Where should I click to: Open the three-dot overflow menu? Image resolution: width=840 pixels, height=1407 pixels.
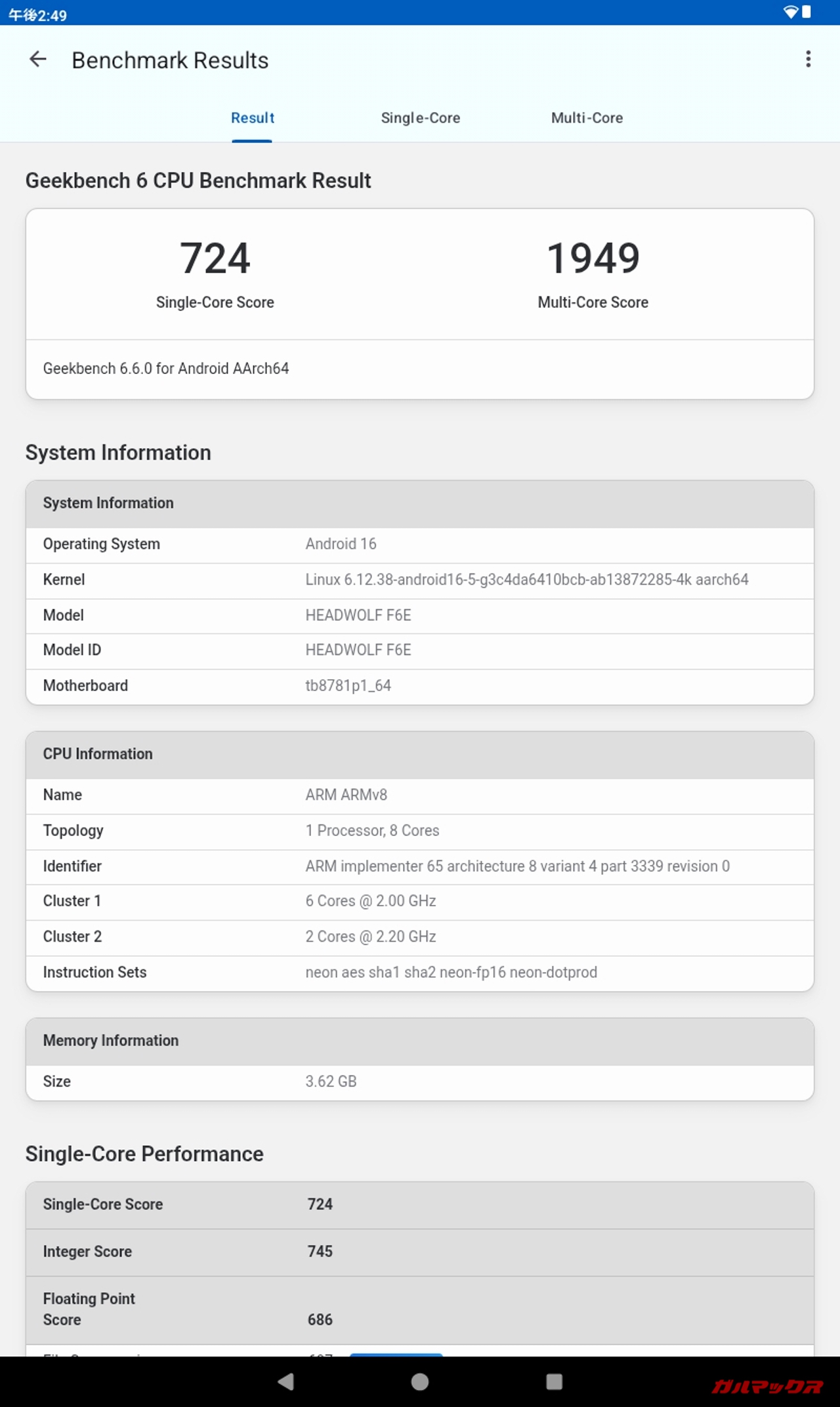(808, 60)
